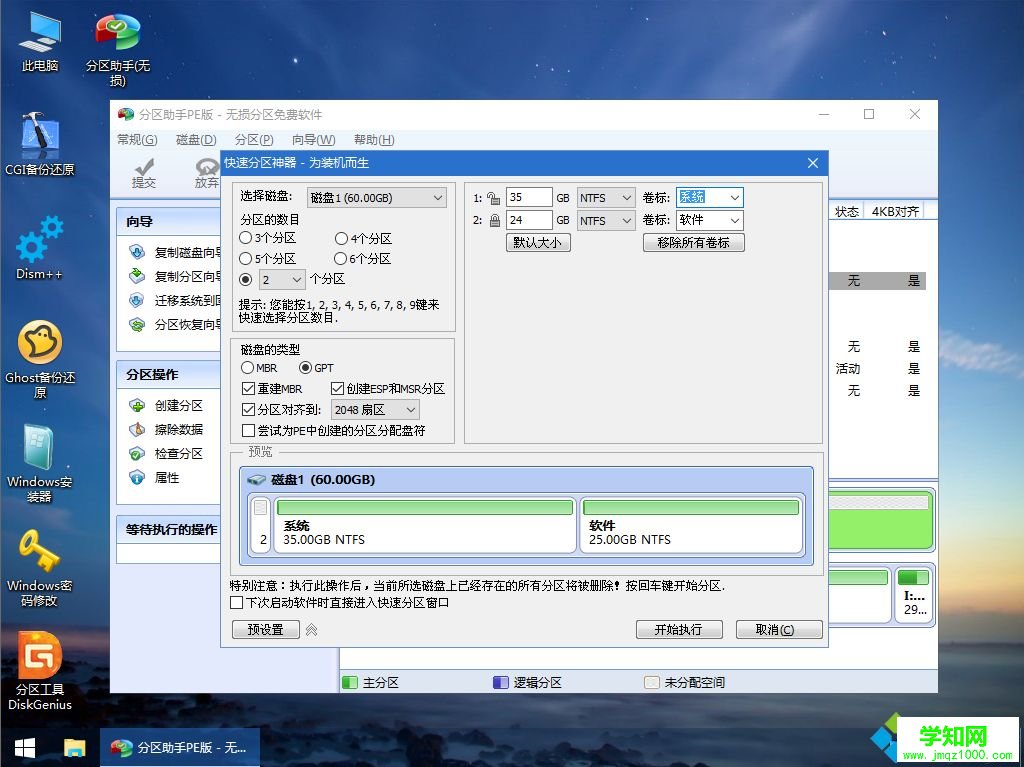Click 开始执行 to run partitioning
This screenshot has width=1024, height=767.
(679, 629)
